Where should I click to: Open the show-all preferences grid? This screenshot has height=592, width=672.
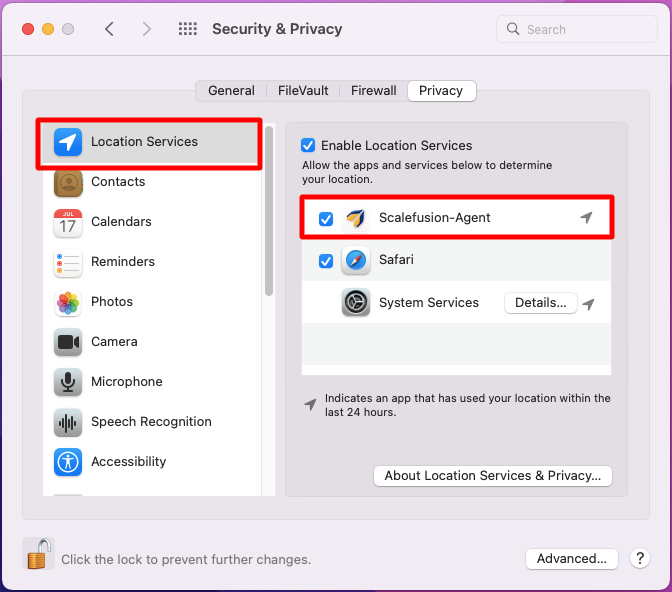pos(187,29)
